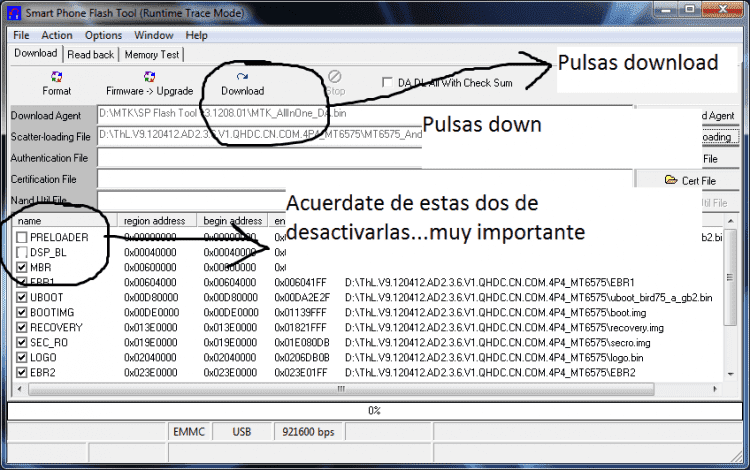Click the Smart Phone Flash Tool title icon
Screen dimensions: 750x470
13,13
